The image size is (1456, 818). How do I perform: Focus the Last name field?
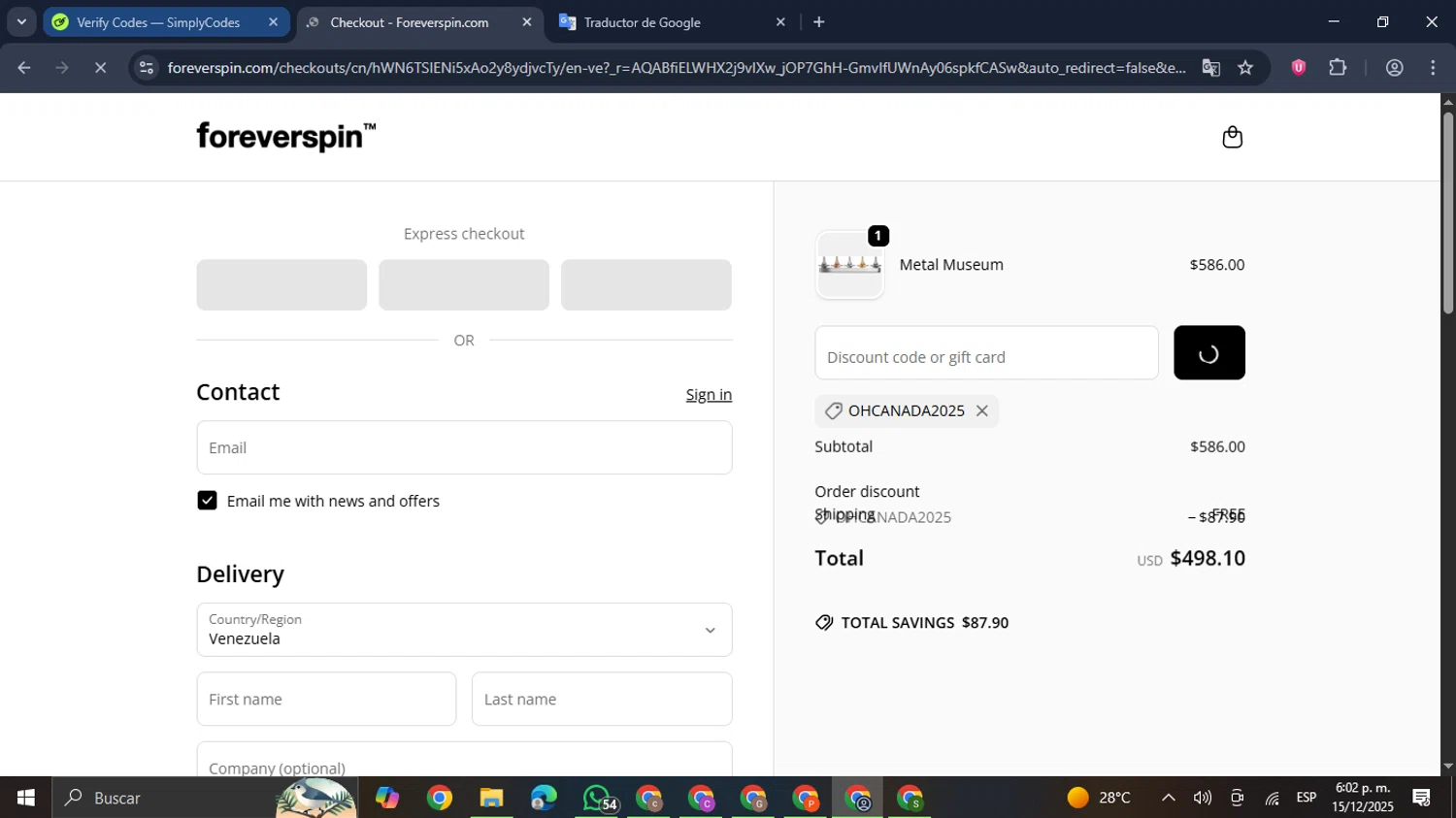[x=602, y=699]
